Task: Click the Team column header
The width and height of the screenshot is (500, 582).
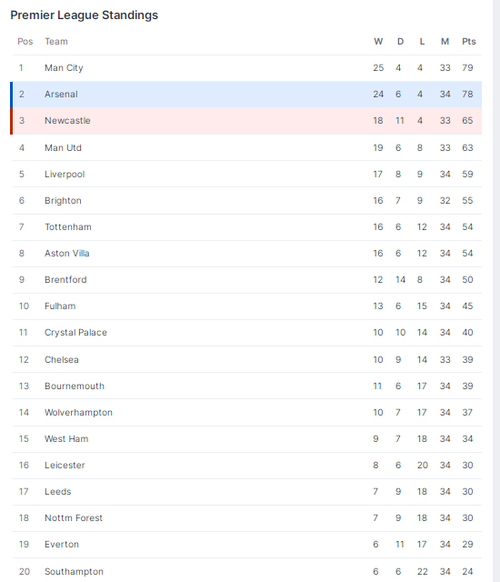Action: point(56,41)
